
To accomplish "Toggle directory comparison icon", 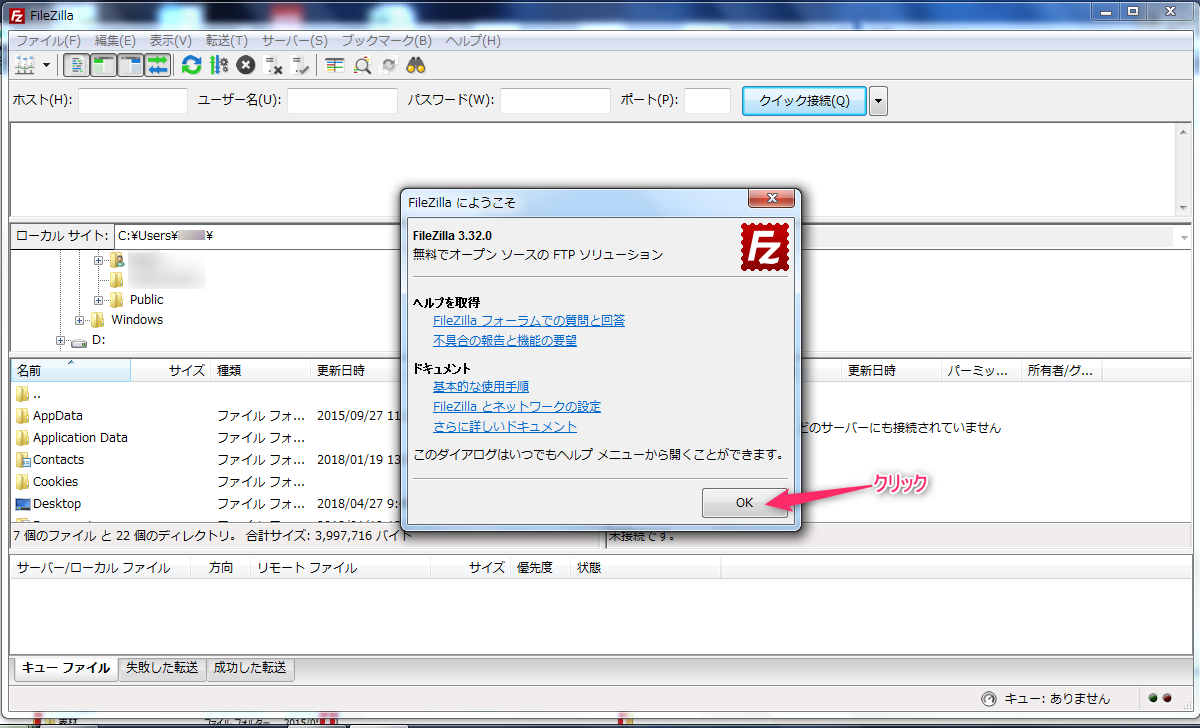I will [362, 66].
